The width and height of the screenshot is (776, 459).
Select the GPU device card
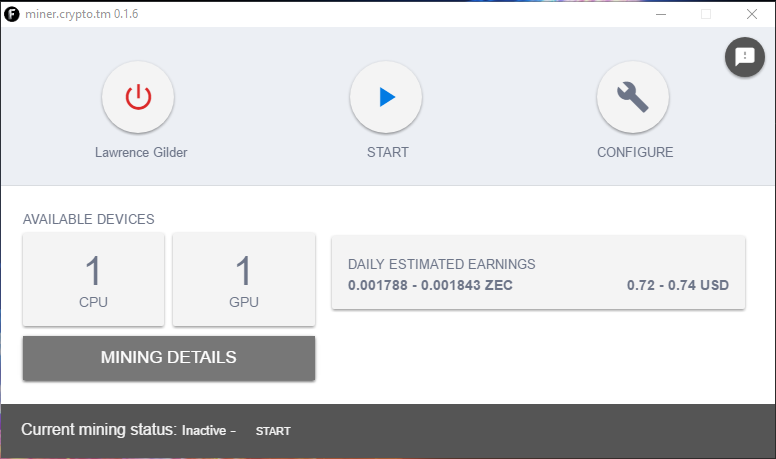tap(244, 280)
